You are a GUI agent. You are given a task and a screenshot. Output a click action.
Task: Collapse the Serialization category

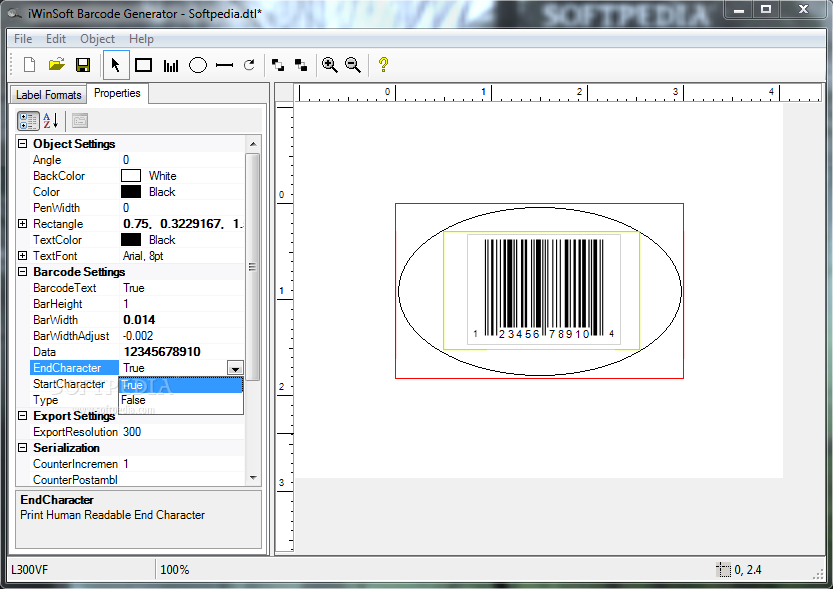[x=22, y=447]
